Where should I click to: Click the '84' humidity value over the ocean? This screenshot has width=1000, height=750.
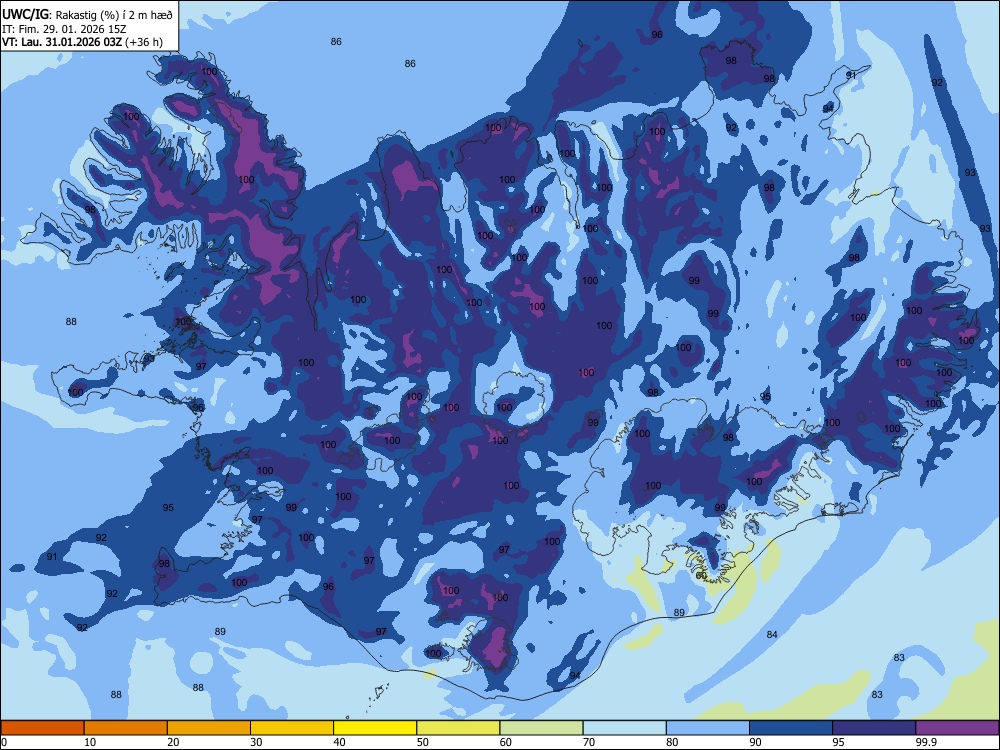[772, 635]
